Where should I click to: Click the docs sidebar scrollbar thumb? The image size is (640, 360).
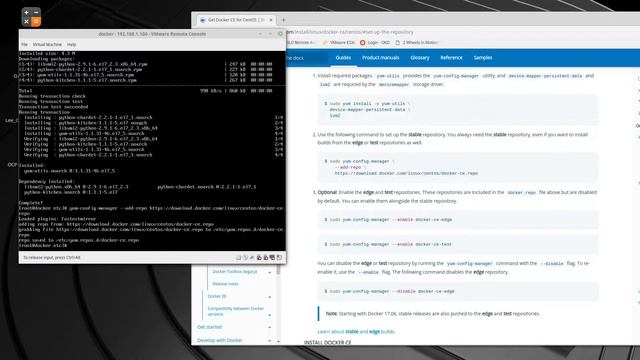pyautogui.click(x=278, y=269)
